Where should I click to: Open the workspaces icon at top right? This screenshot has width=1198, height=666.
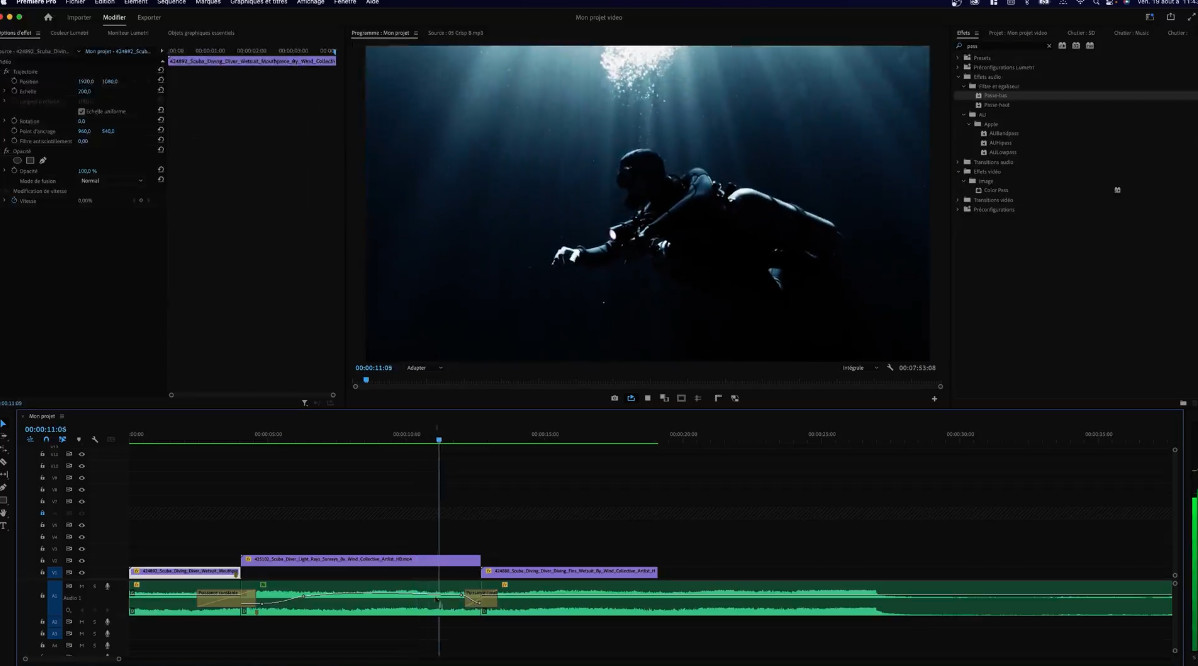1150,18
